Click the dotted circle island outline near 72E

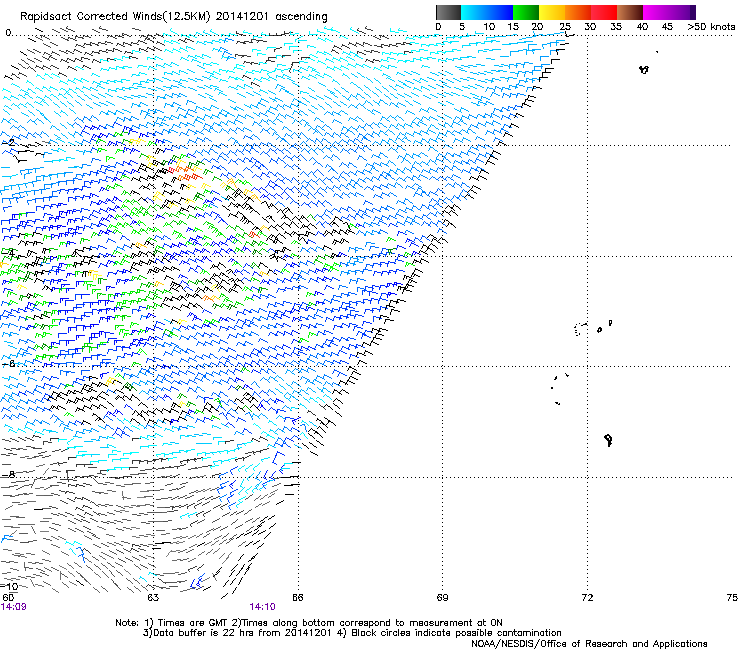pos(580,329)
